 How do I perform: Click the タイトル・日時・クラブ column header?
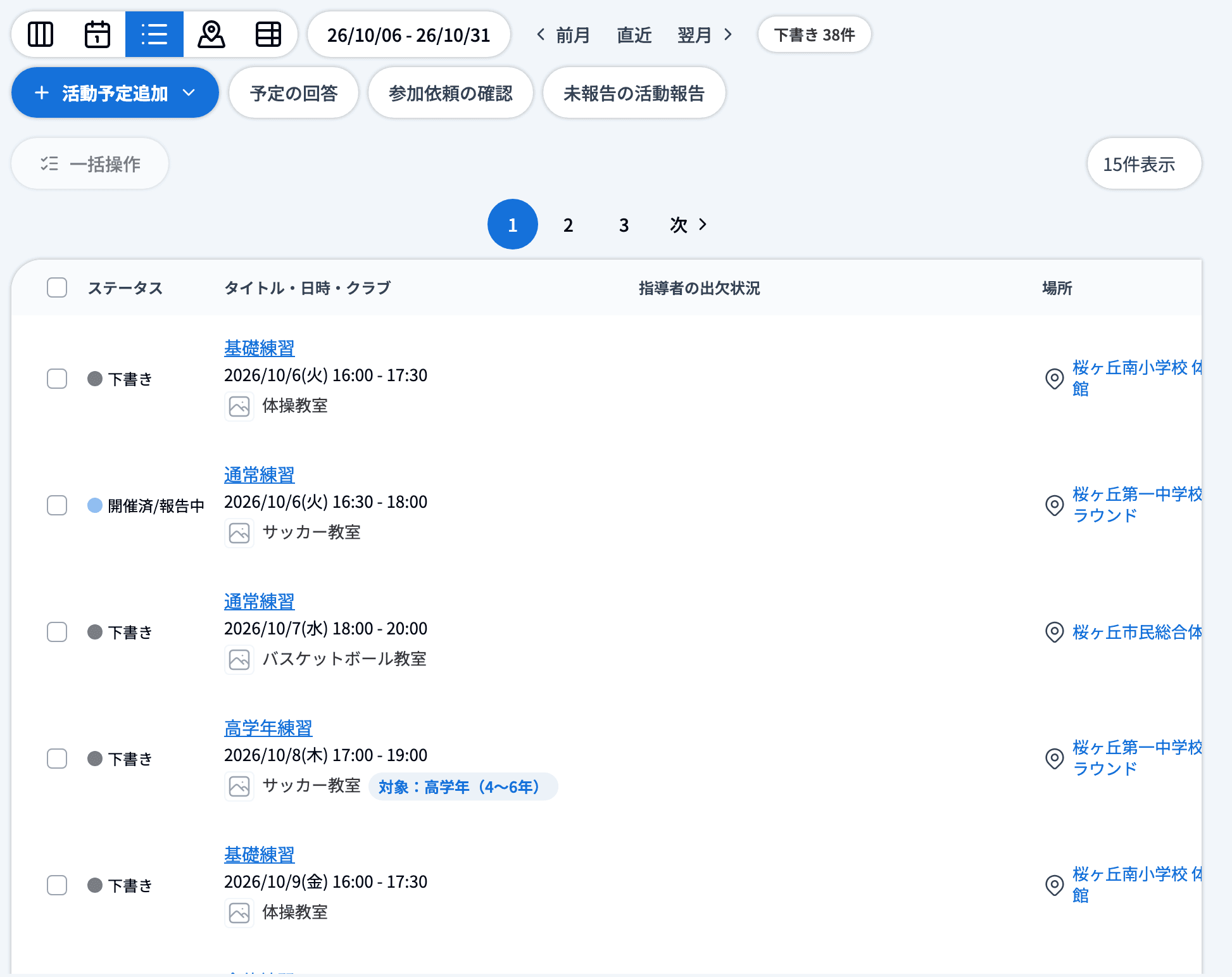(x=307, y=288)
